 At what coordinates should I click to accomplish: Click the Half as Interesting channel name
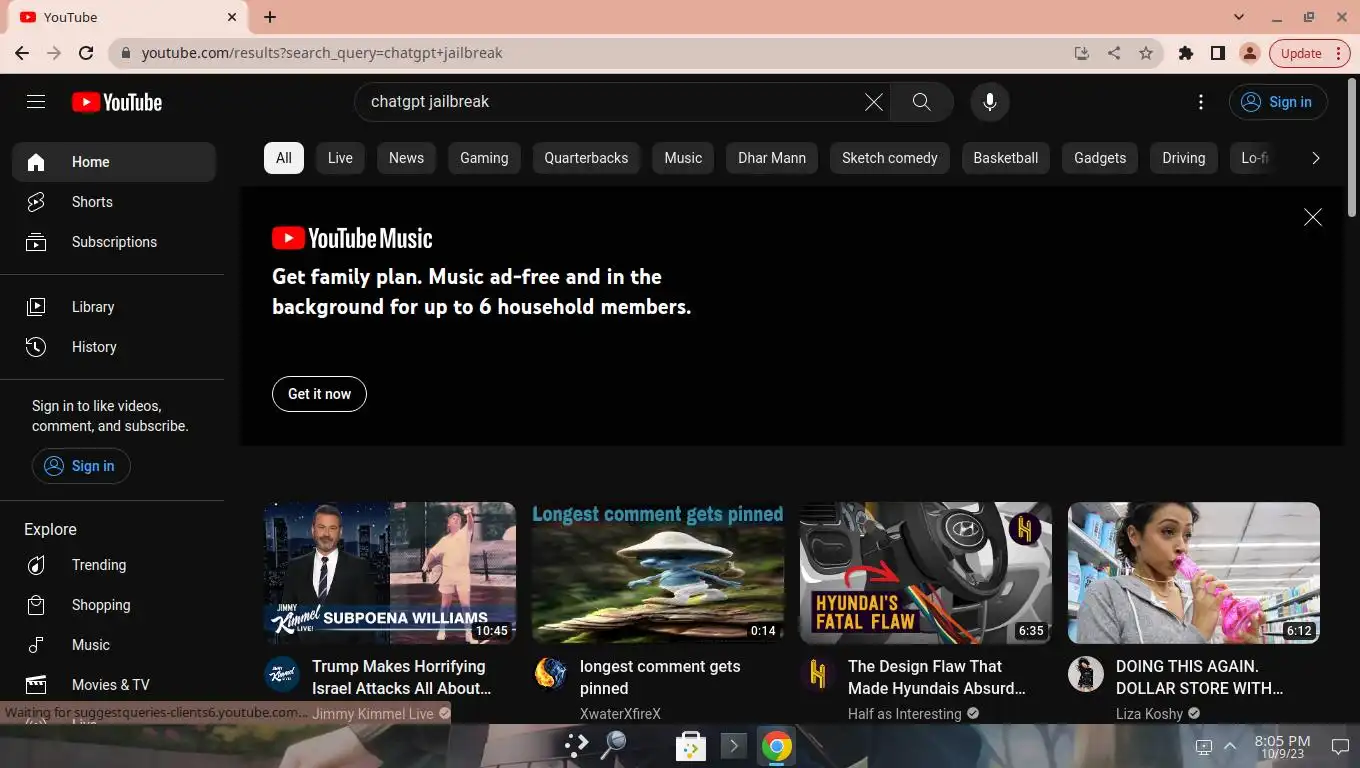pos(905,714)
